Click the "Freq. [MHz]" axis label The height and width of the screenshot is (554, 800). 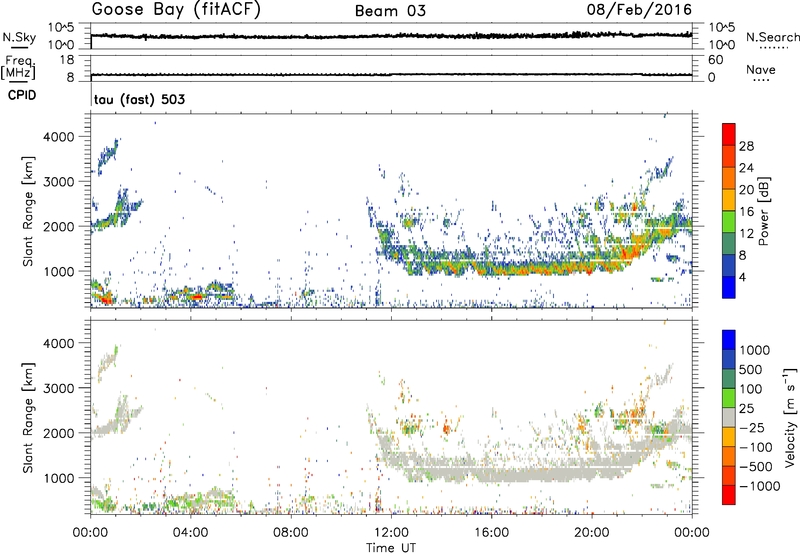(x=19, y=67)
